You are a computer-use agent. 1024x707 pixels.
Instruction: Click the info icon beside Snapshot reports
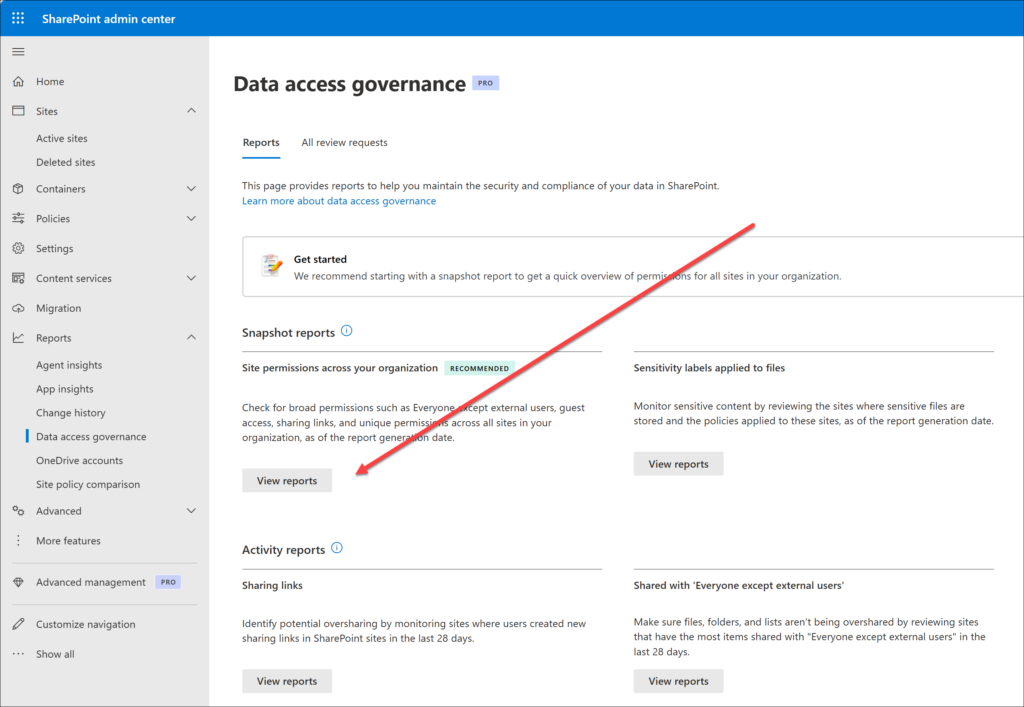(x=347, y=331)
